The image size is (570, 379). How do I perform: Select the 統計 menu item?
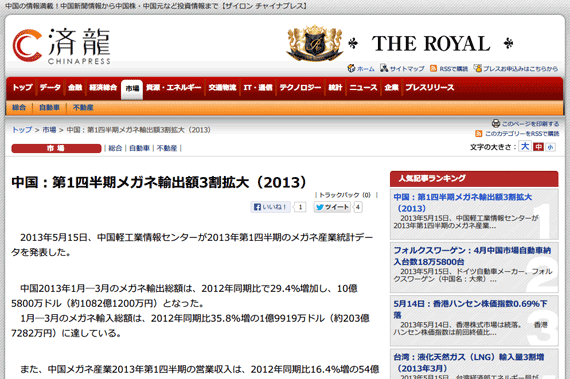pyautogui.click(x=335, y=88)
